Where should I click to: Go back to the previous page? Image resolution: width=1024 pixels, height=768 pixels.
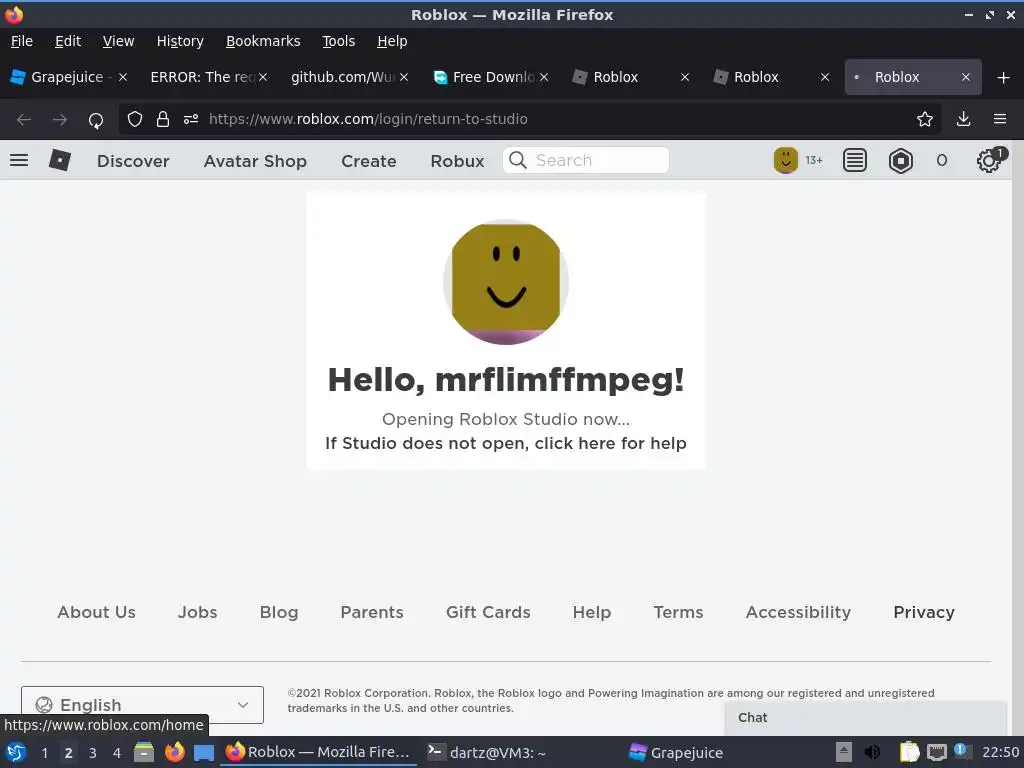pos(24,120)
